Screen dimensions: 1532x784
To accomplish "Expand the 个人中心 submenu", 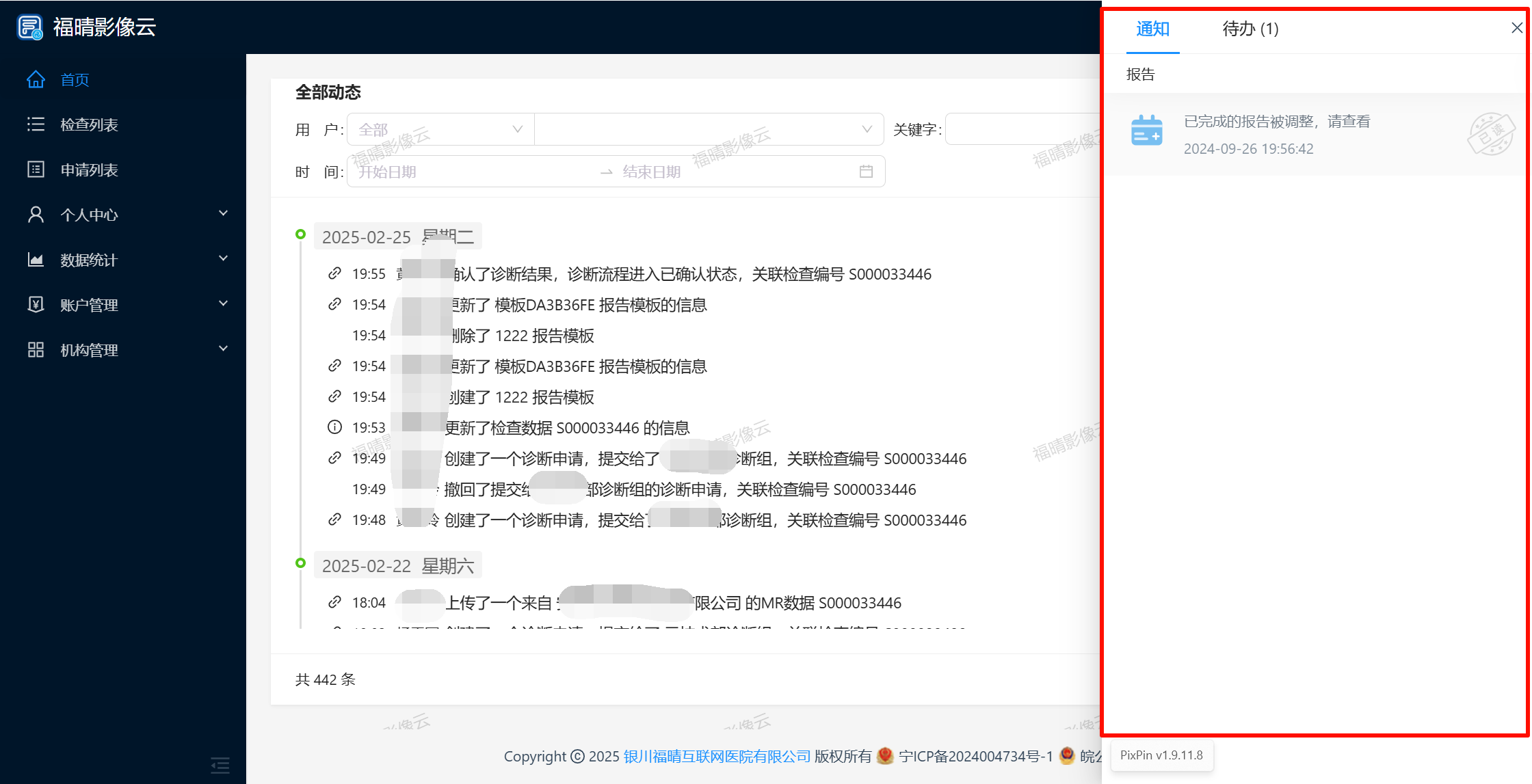I will (x=223, y=214).
